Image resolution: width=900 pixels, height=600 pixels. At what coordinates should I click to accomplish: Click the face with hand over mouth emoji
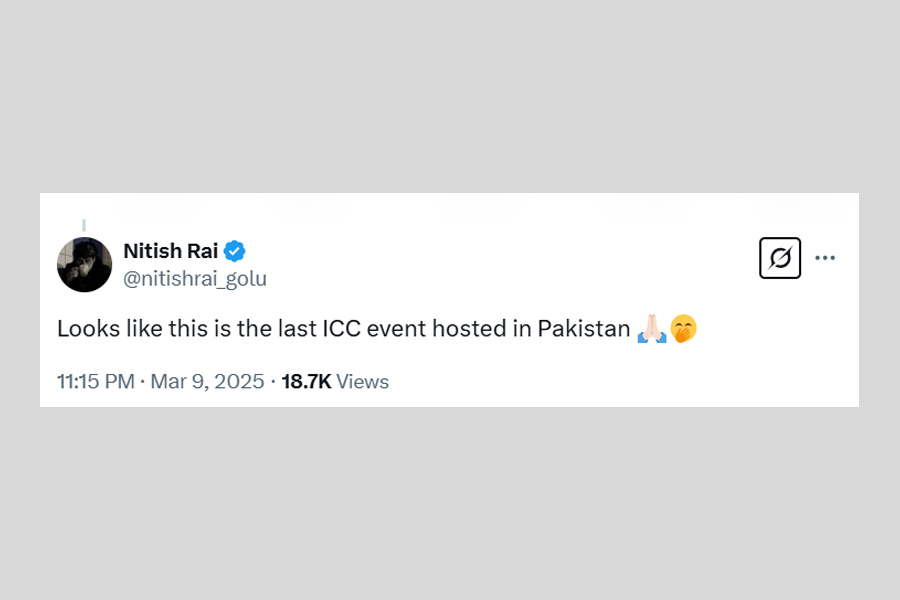683,328
